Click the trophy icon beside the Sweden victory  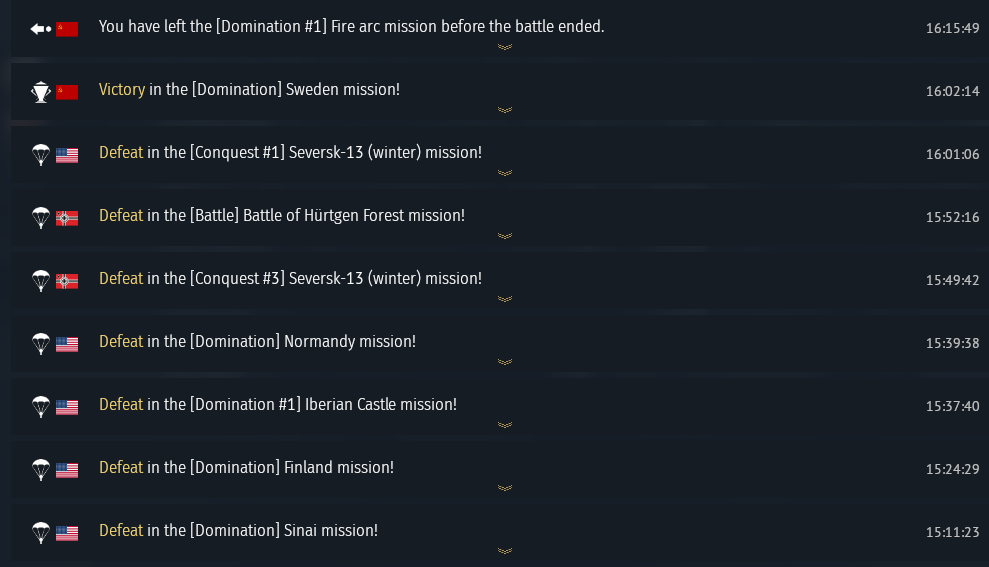40,92
